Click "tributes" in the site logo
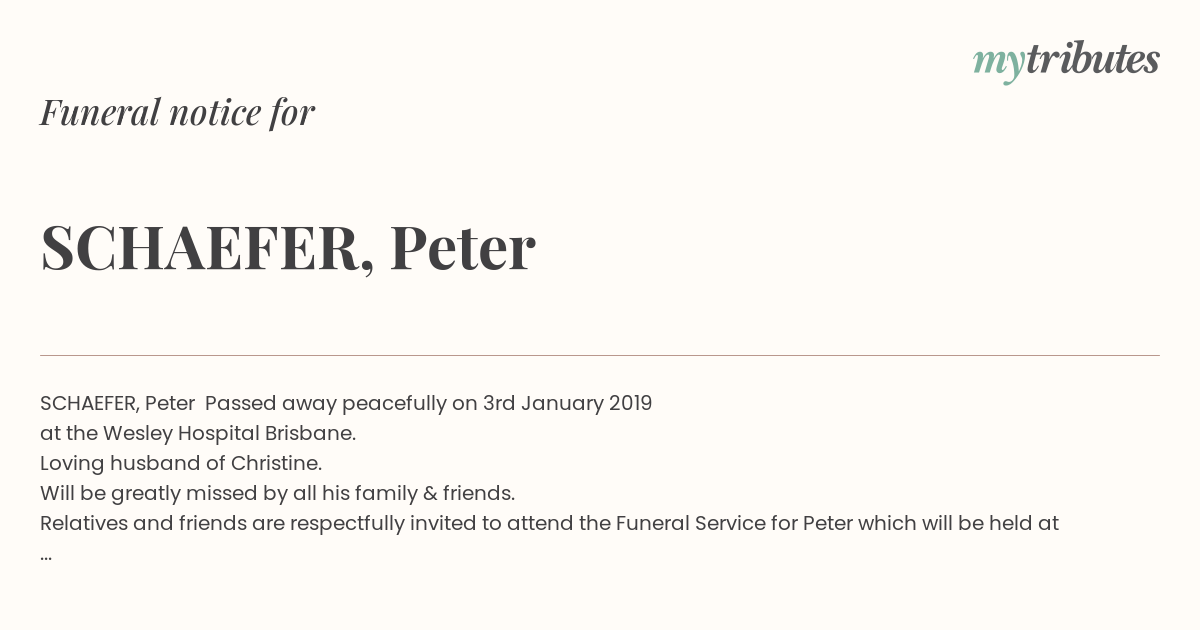 (x=1093, y=59)
